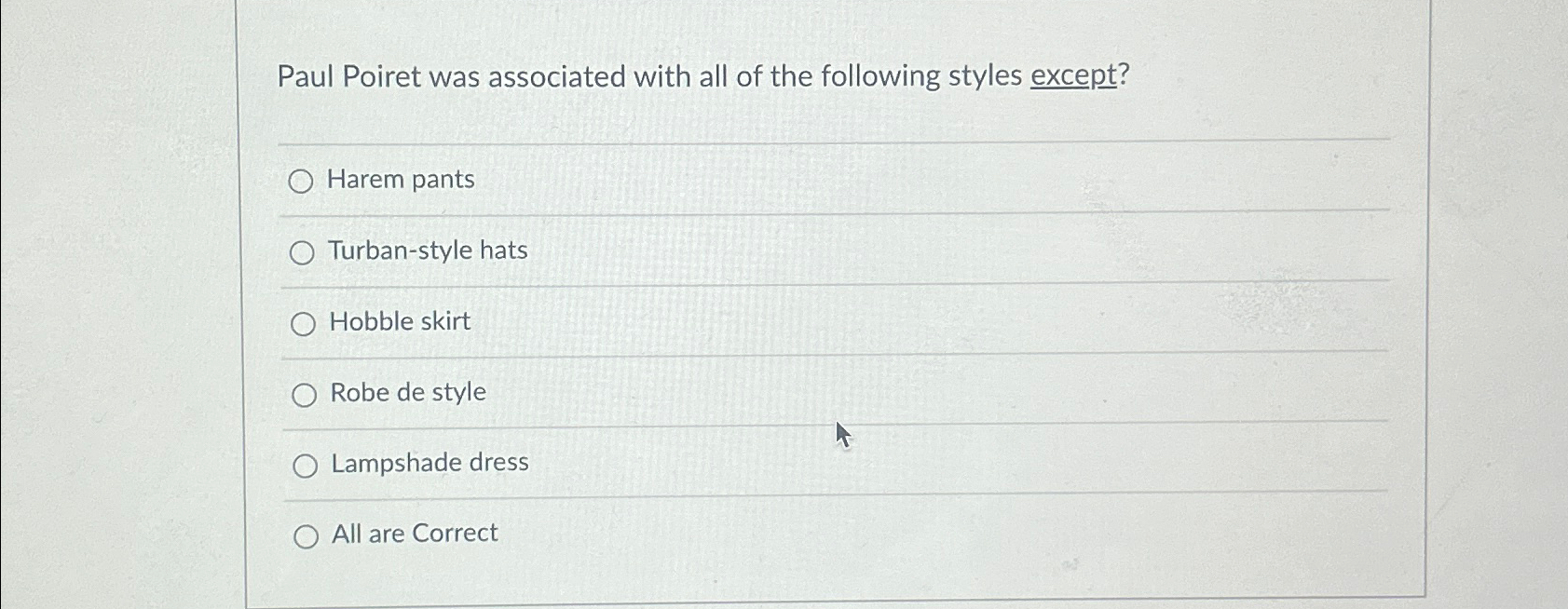Click the Turban-style hats answer text

coord(428,250)
